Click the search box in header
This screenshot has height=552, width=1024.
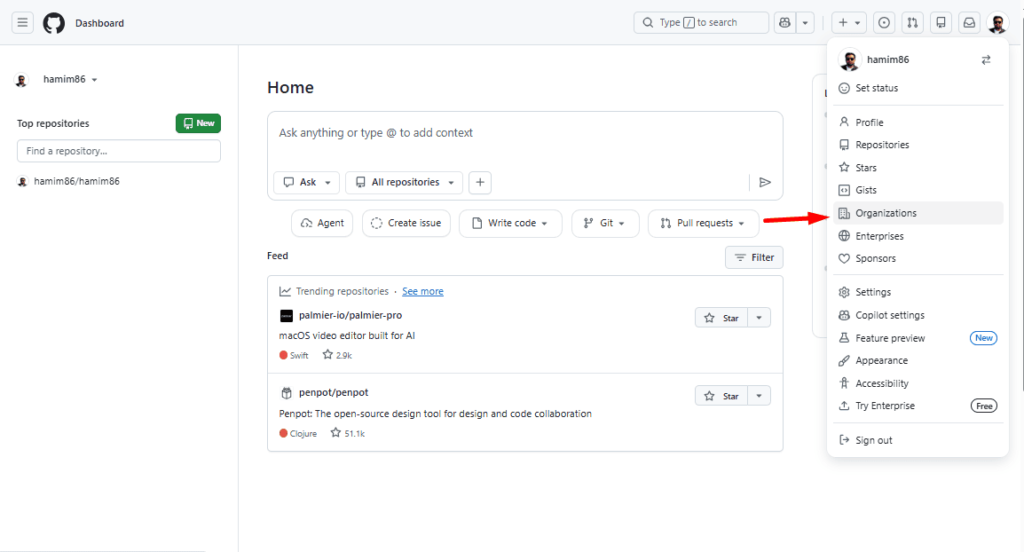click(x=701, y=23)
